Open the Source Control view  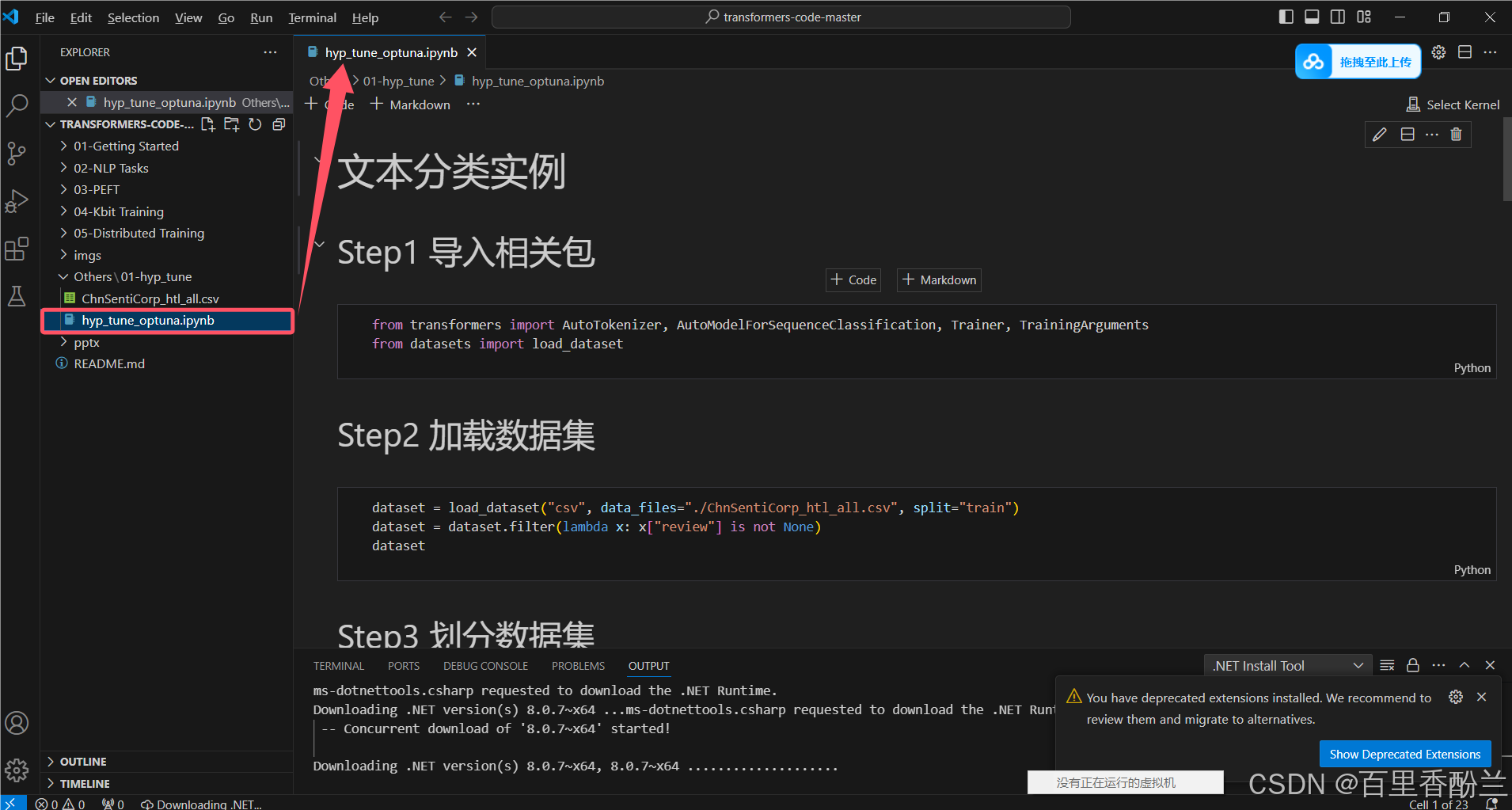coord(17,154)
